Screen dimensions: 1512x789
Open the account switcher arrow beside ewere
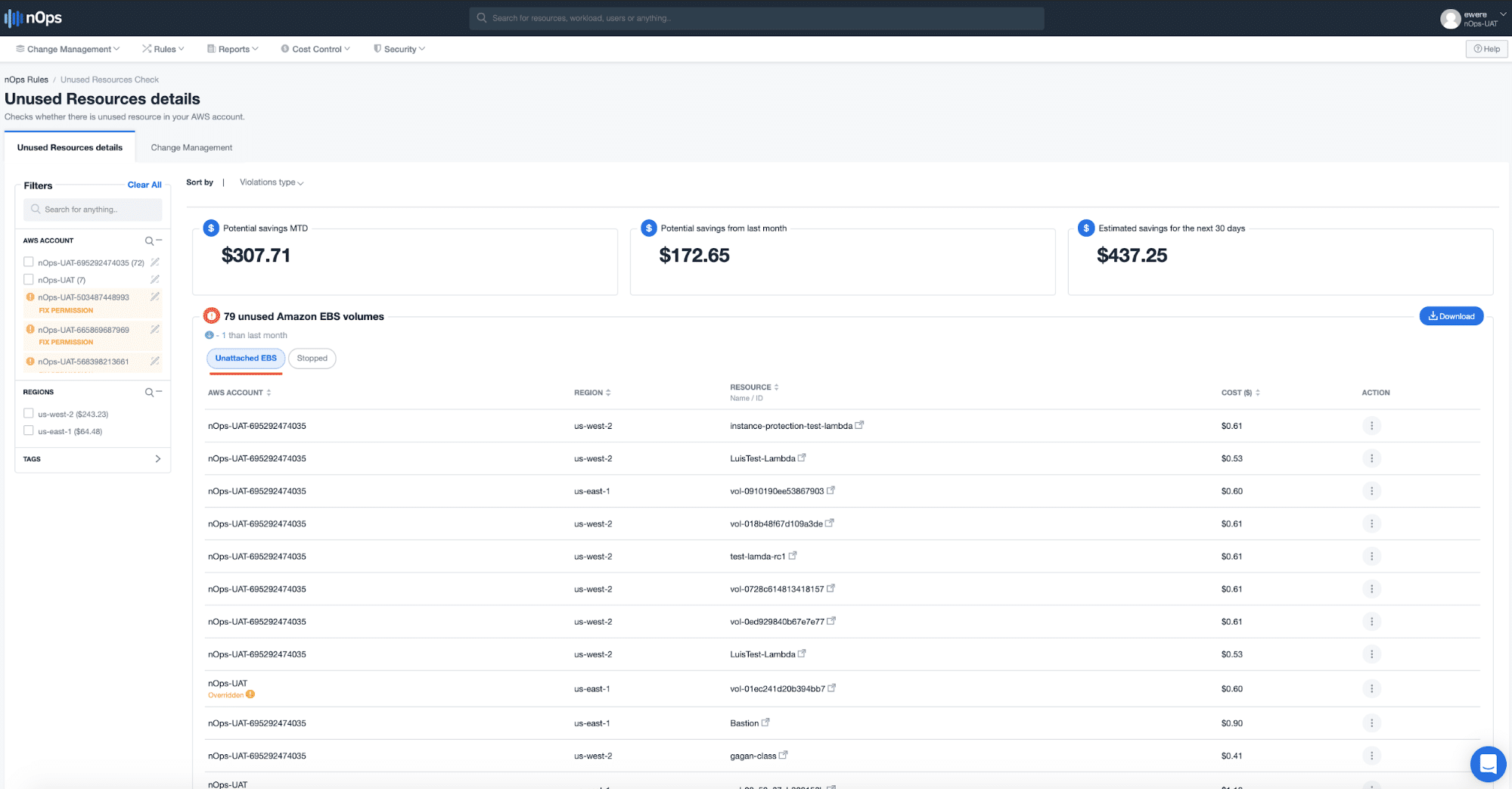[x=1502, y=14]
